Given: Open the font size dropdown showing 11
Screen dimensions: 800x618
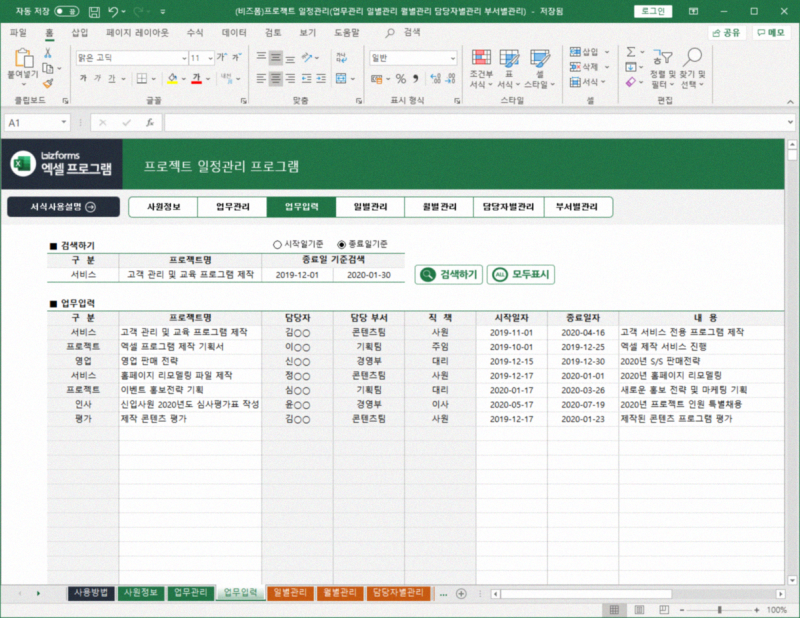Looking at the screenshot, I should click(210, 58).
